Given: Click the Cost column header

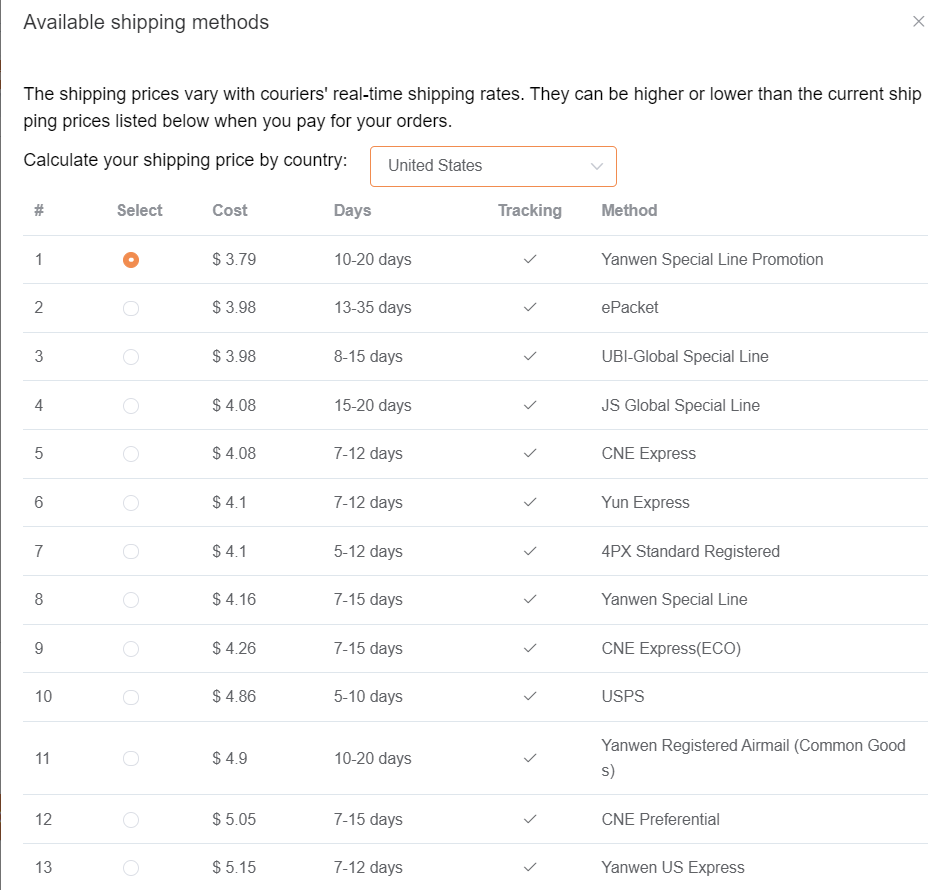Looking at the screenshot, I should coord(230,210).
